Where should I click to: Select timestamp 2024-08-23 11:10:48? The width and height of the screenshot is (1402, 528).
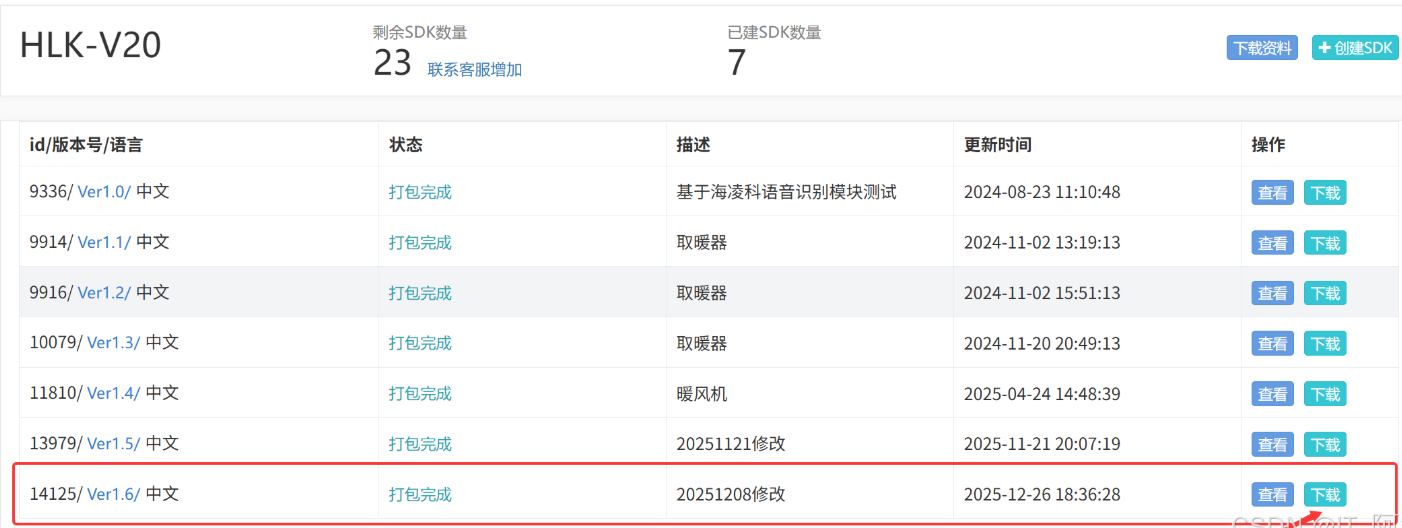pyautogui.click(x=1042, y=192)
